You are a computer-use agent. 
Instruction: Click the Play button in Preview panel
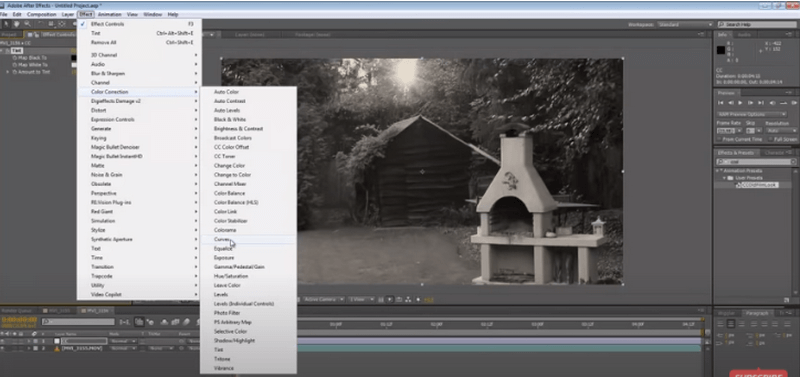coord(740,103)
